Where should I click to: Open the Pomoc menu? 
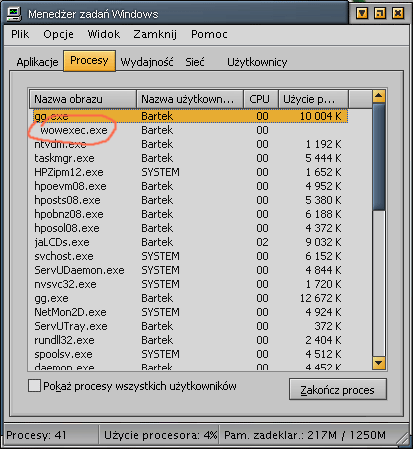pos(209,34)
